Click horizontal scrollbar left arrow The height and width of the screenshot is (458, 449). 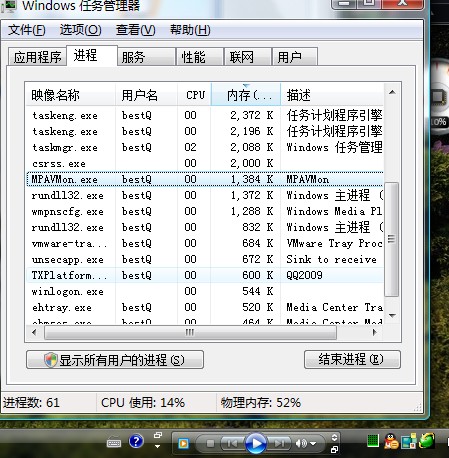coord(34,332)
